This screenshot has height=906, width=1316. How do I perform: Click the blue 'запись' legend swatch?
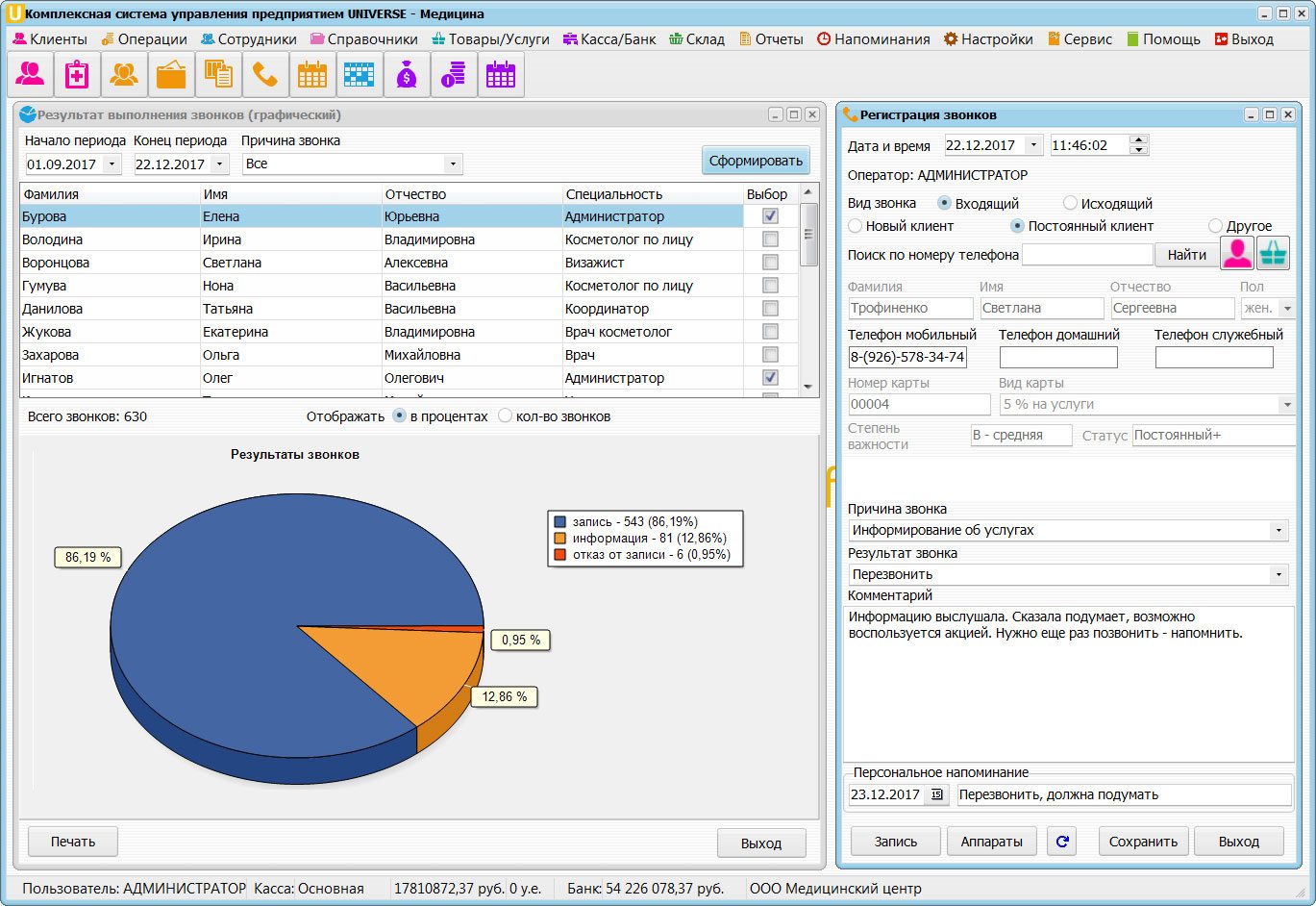point(559,521)
